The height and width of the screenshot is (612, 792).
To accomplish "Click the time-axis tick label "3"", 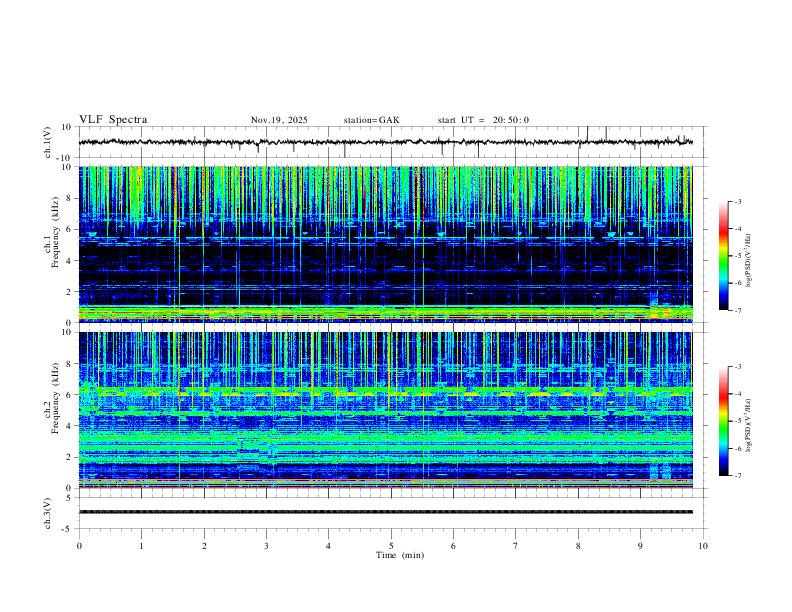I will pyautogui.click(x=266, y=546).
